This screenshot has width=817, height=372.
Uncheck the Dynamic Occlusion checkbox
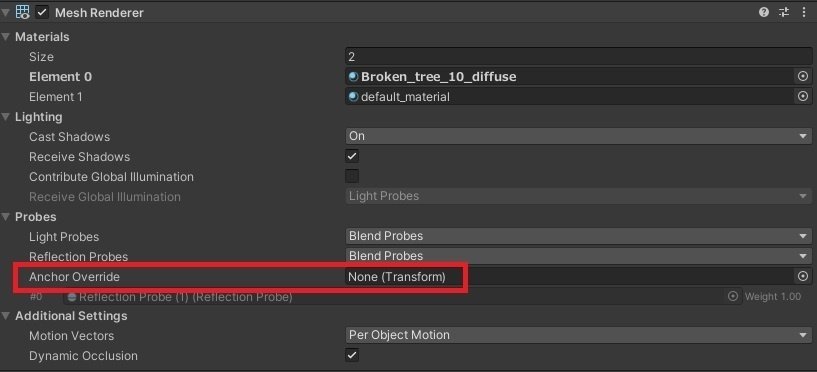(352, 355)
